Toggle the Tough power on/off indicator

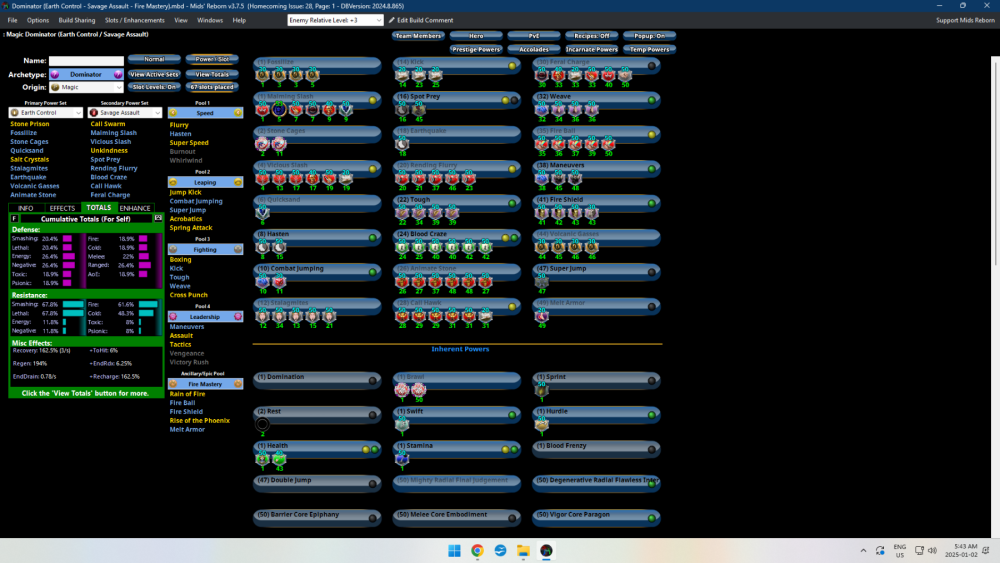[512, 203]
